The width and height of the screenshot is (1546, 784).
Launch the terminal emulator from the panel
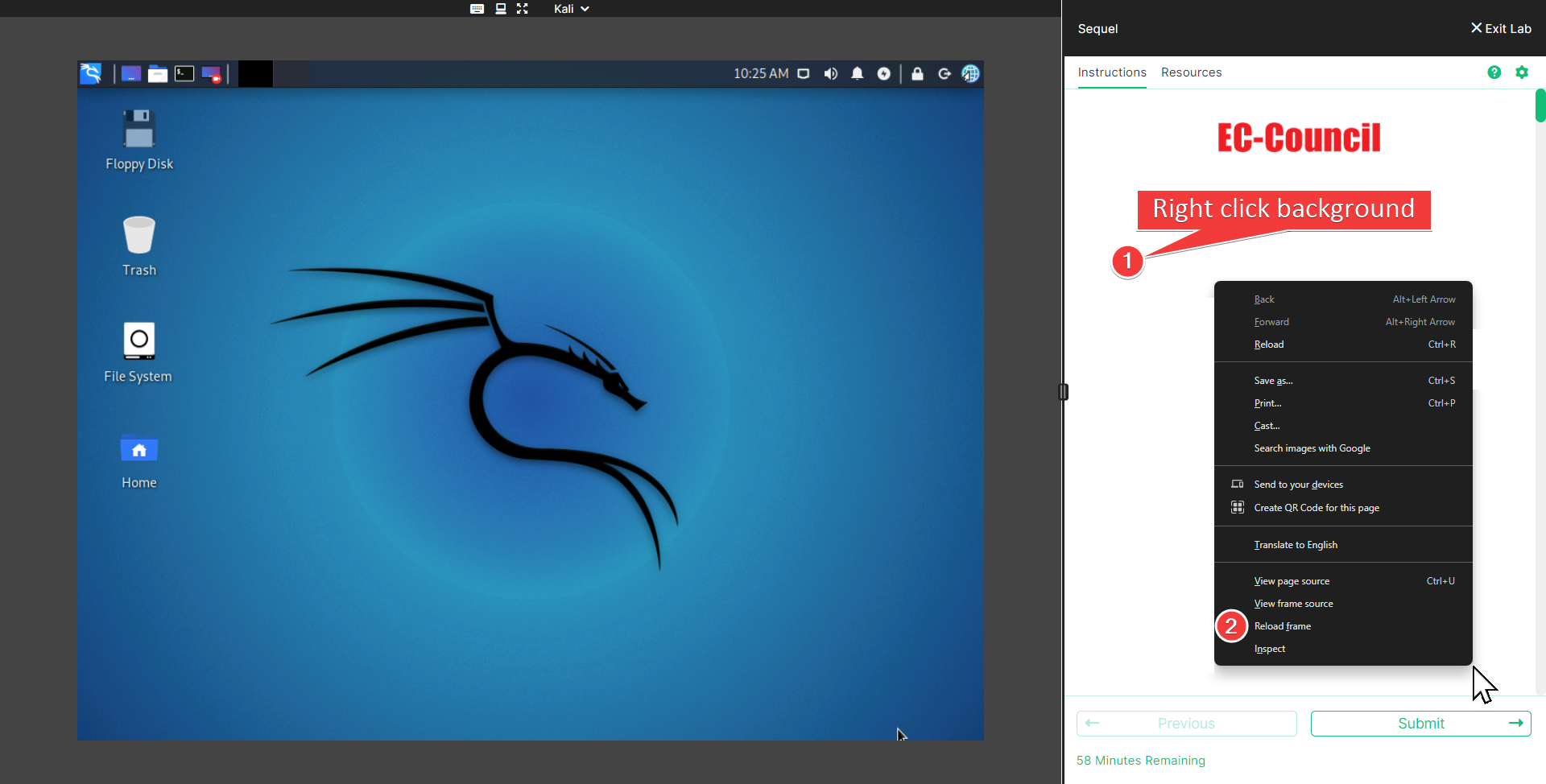184,74
